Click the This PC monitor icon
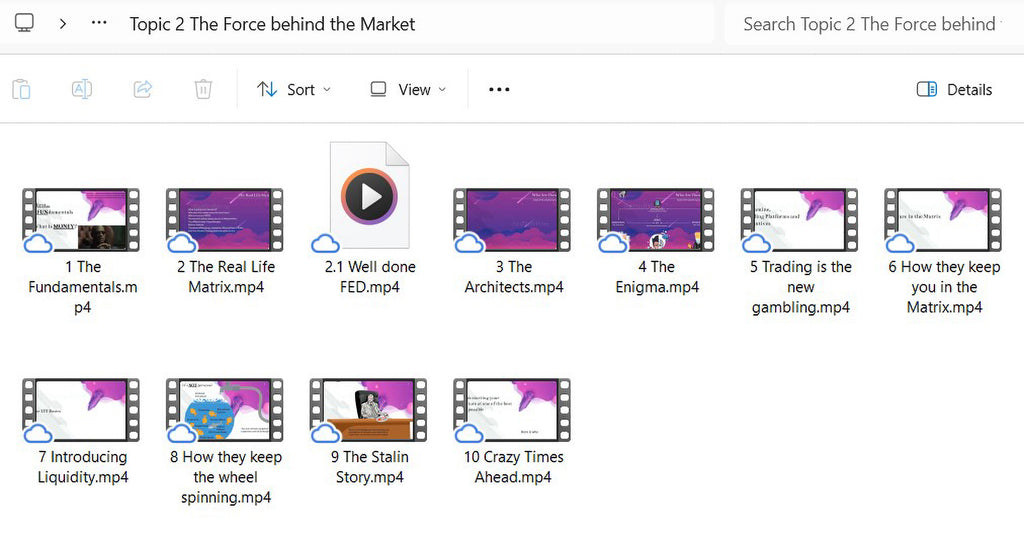Image resolution: width=1024 pixels, height=544 pixels. pyautogui.click(x=25, y=24)
